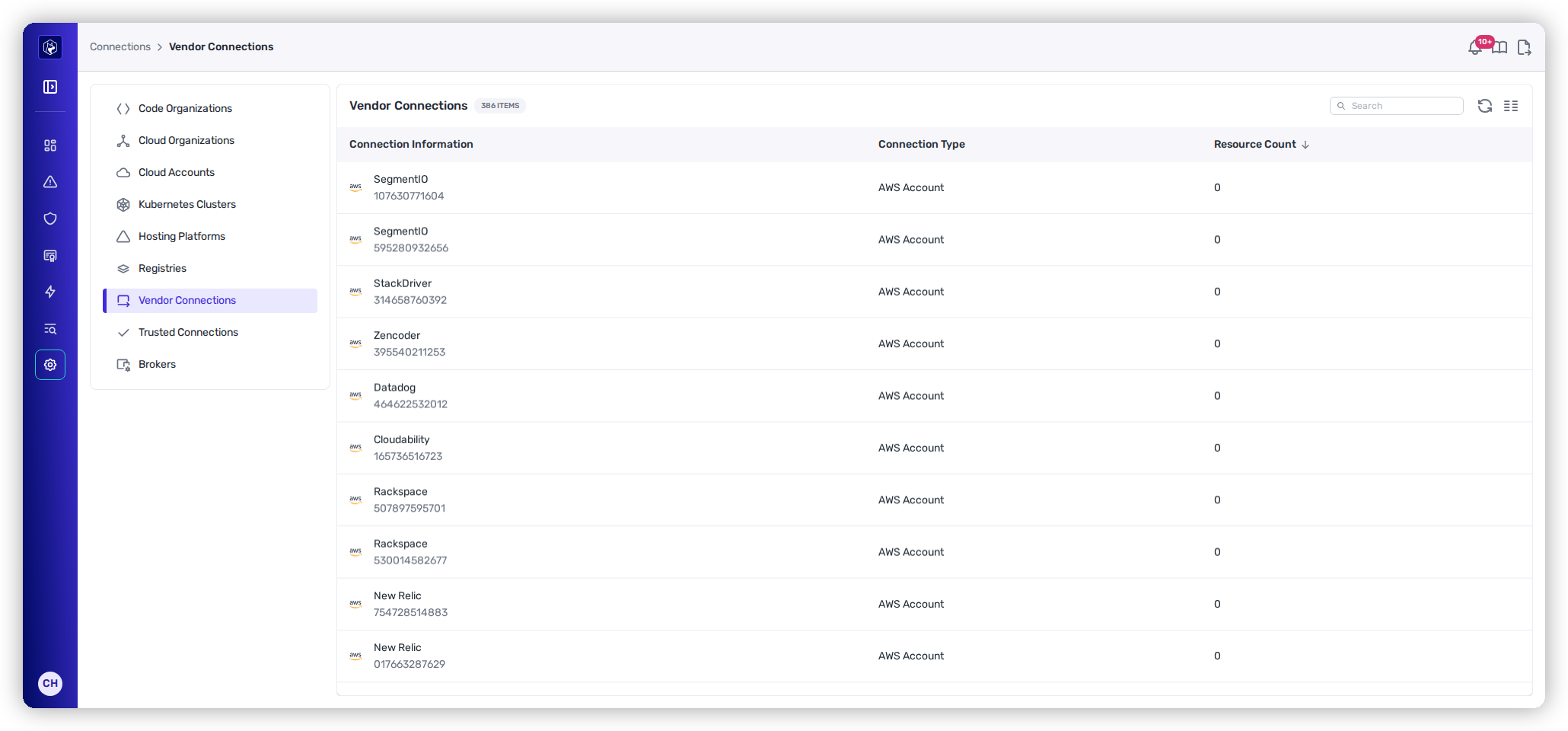Refresh the Vendor Connections table
The width and height of the screenshot is (1568, 731).
coord(1485,106)
